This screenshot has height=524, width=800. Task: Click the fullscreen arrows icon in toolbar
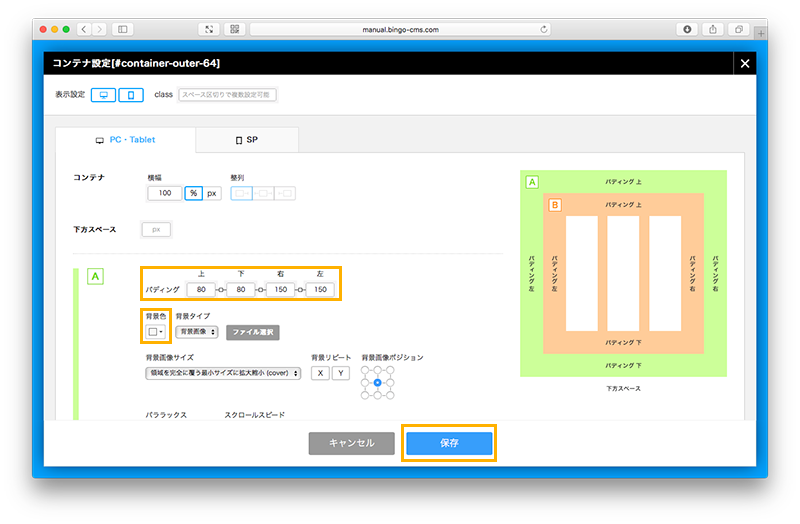(x=209, y=29)
